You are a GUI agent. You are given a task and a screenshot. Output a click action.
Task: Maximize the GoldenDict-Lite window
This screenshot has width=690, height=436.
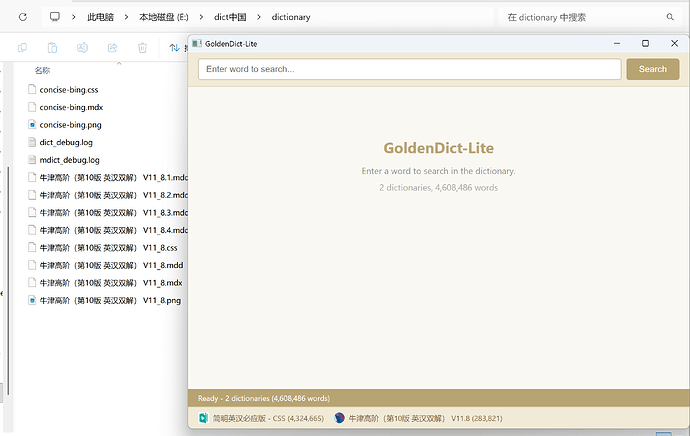coord(645,43)
